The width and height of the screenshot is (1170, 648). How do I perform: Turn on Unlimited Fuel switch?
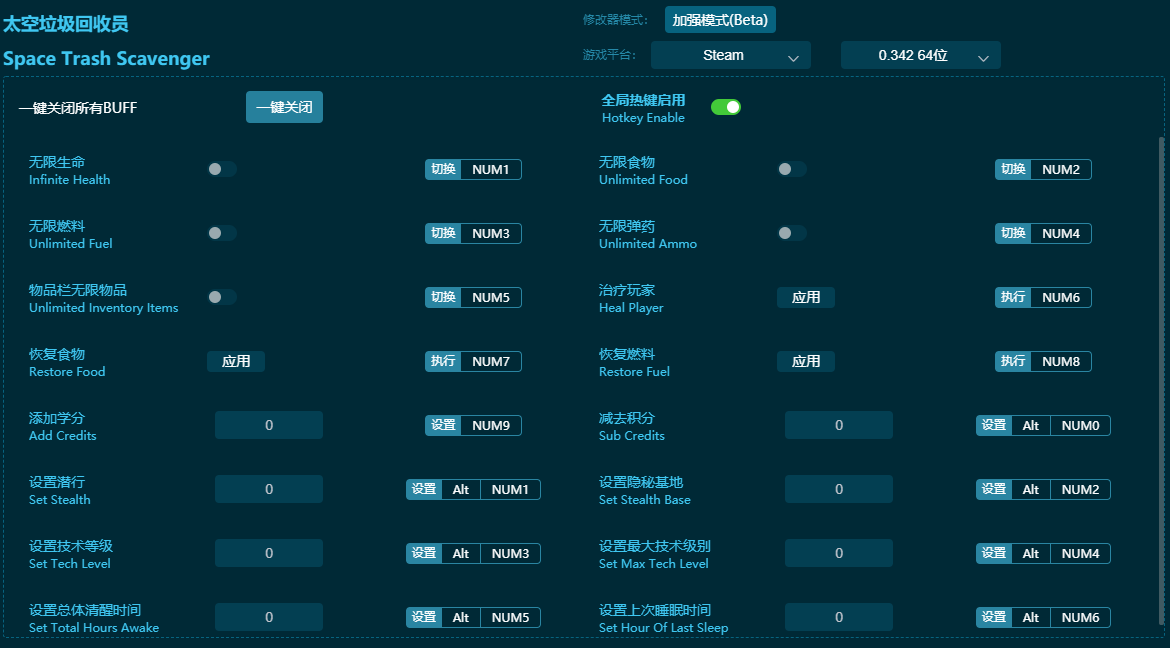[221, 233]
